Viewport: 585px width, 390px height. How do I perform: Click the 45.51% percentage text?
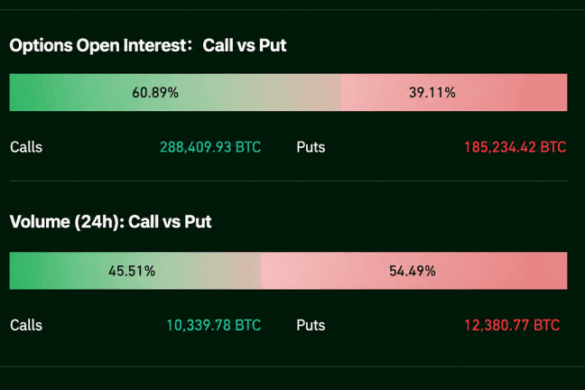[132, 271]
